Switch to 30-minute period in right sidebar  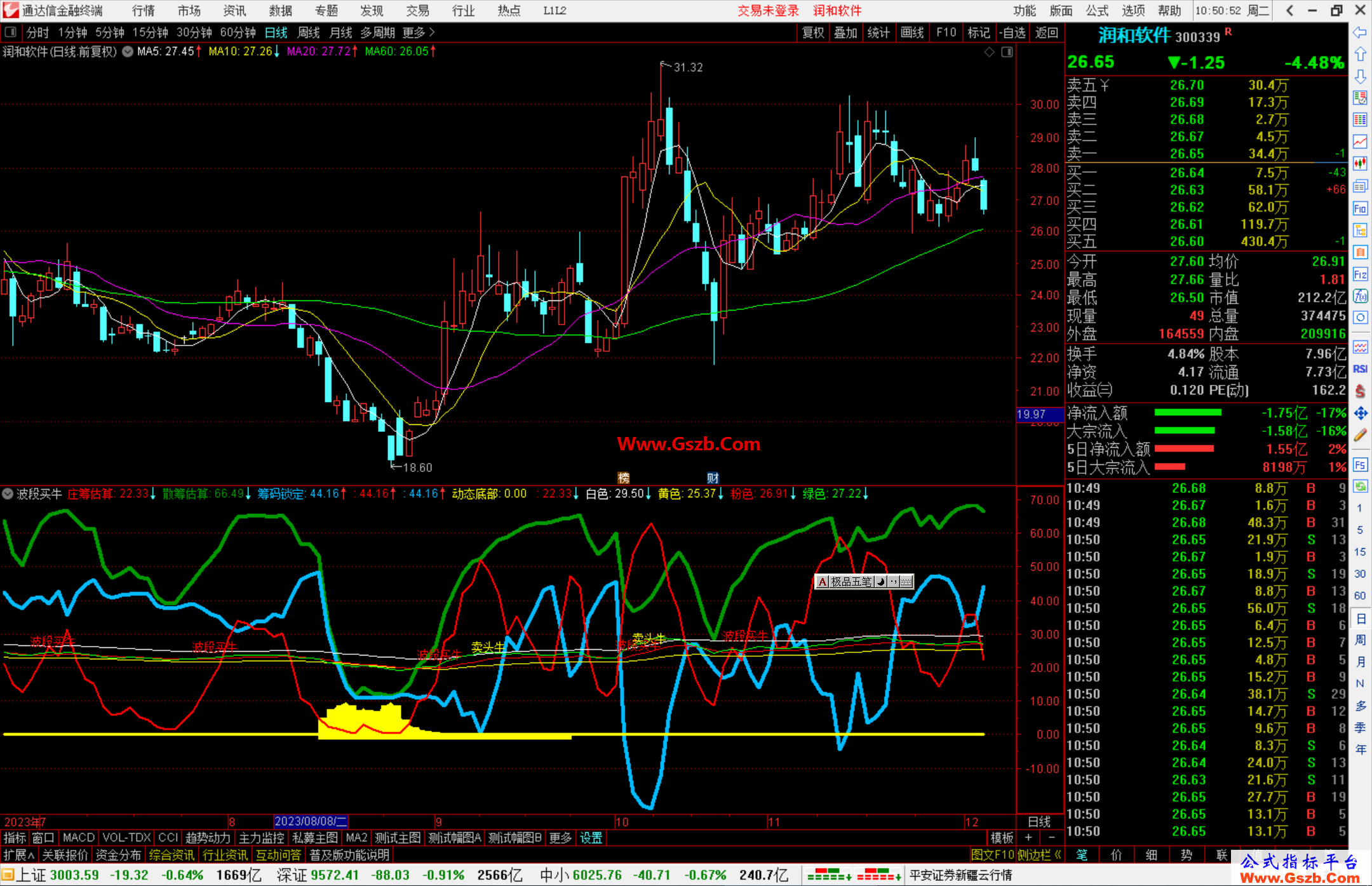point(1360,574)
